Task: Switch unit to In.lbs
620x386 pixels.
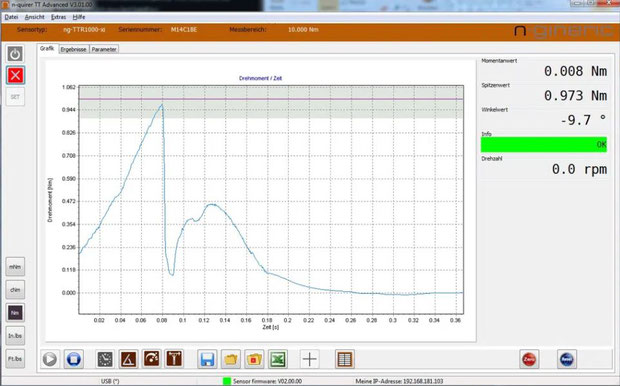Action: click(x=15, y=336)
